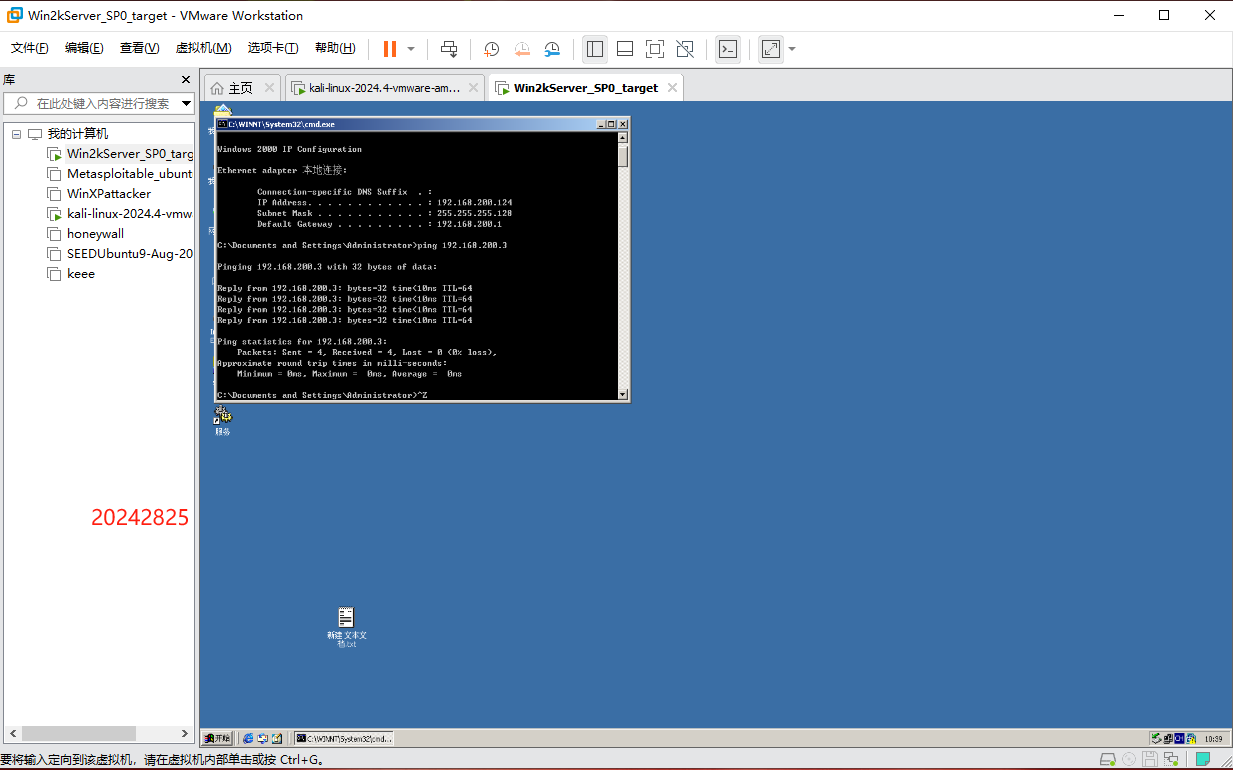The image size is (1233, 770).
Task: Click the VMware CD/DVD status icon
Action: point(1129,760)
